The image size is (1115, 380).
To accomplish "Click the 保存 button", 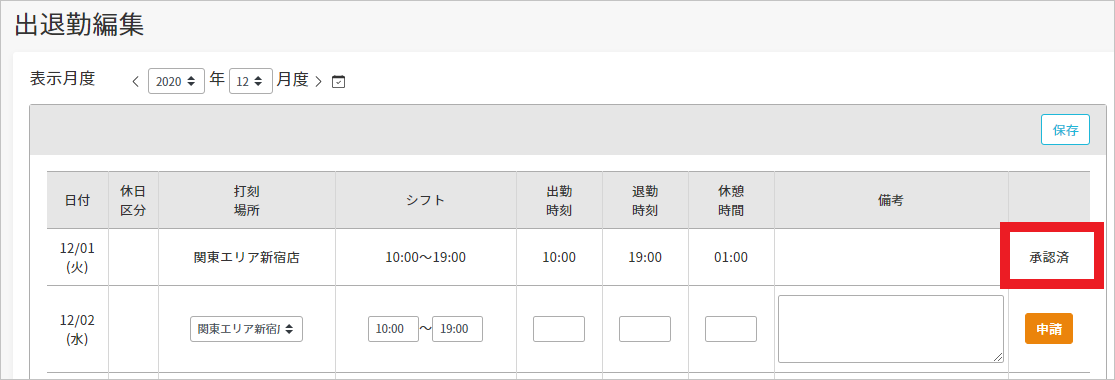I will [x=1065, y=130].
